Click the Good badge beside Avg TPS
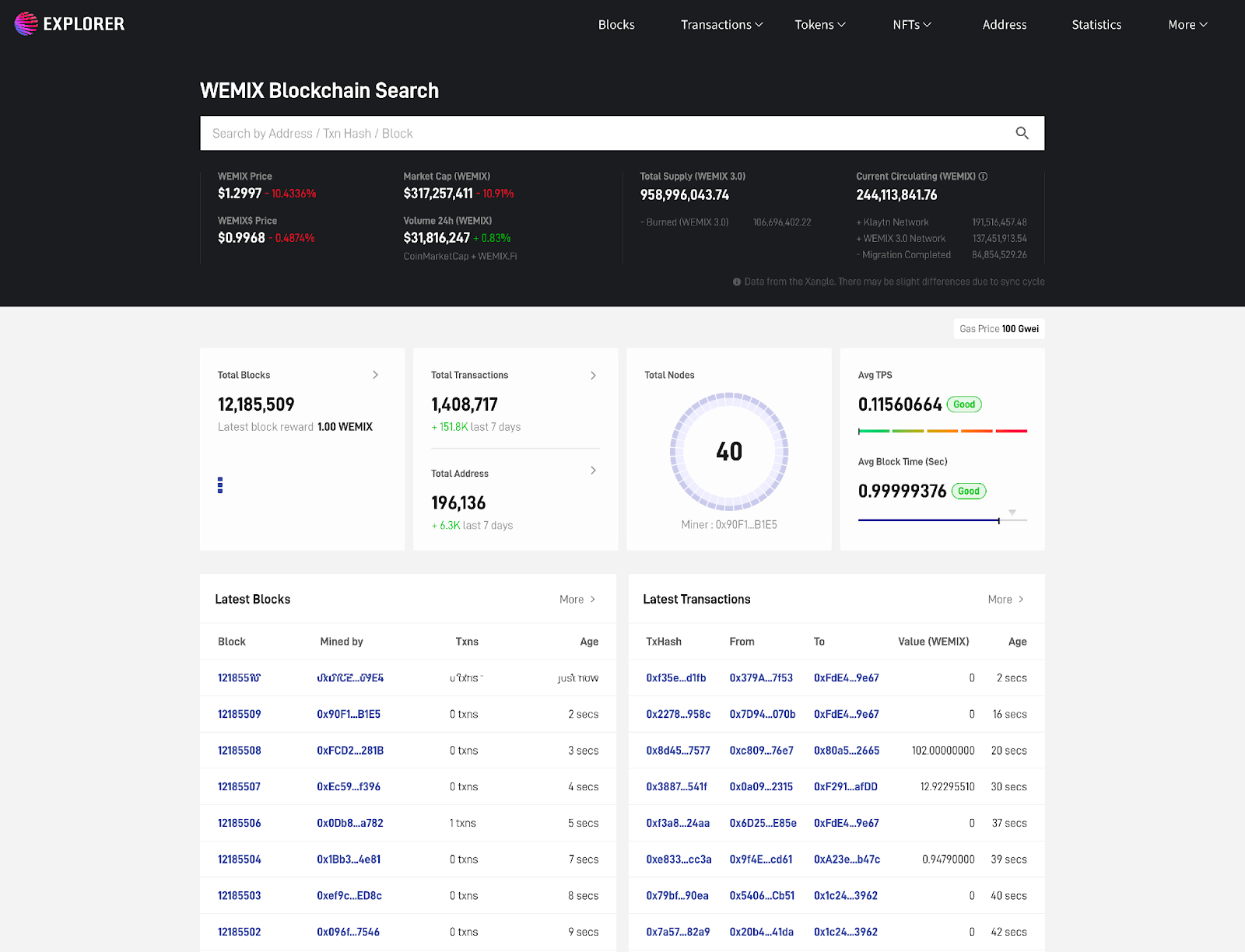1245x952 pixels. tap(964, 404)
